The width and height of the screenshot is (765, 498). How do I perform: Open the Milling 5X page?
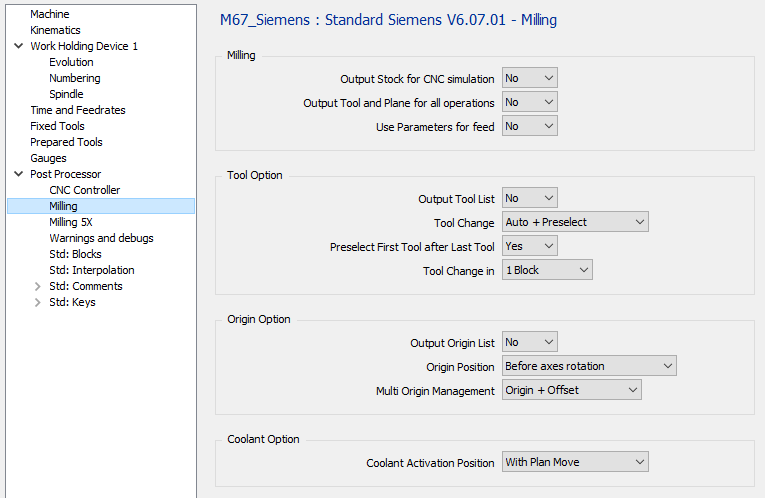pos(70,222)
